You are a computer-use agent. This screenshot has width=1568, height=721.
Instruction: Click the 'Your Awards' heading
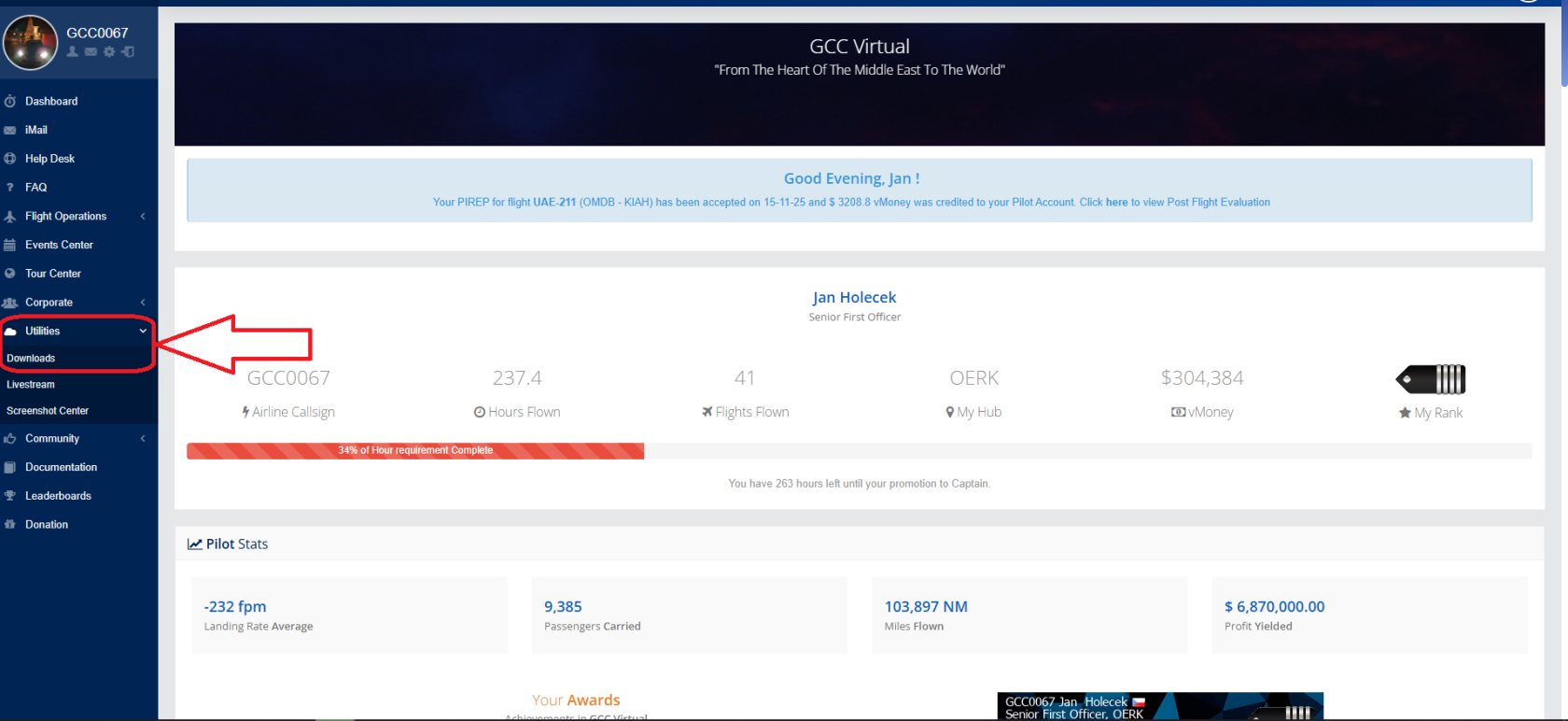576,700
